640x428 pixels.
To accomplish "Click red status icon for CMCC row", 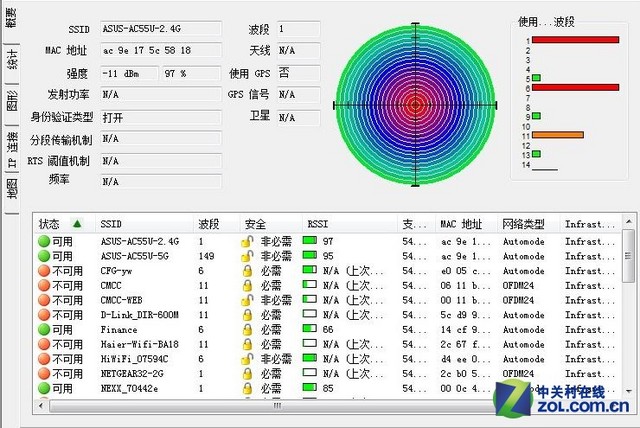I will 44,286.
